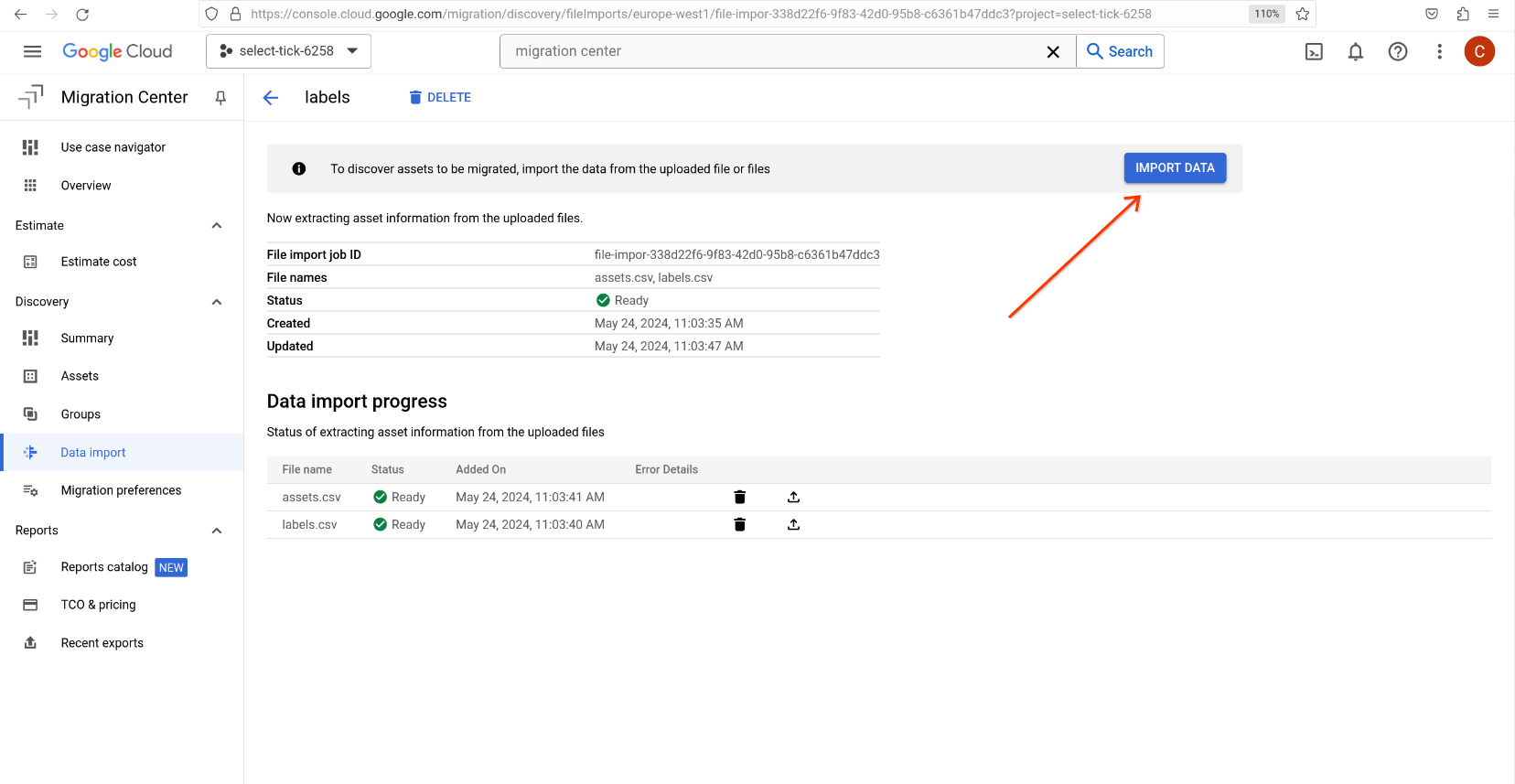Activate Cloud Shell terminal icon
Viewport: 1515px width, 784px height.
(1314, 52)
